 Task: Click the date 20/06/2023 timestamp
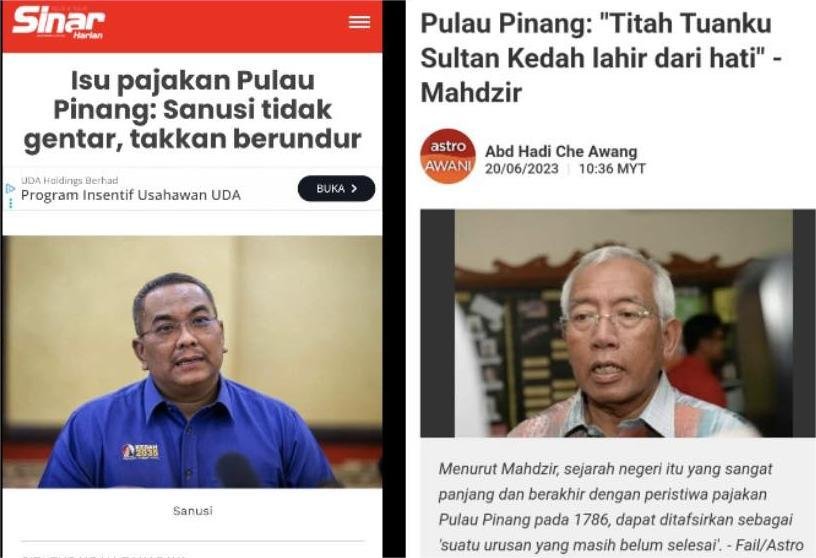point(521,169)
